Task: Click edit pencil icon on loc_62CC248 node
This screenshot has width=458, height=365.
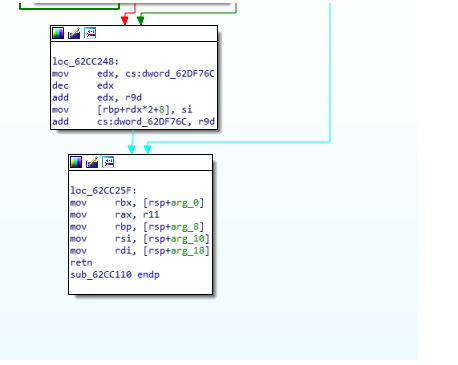Action: pyautogui.click(x=74, y=33)
